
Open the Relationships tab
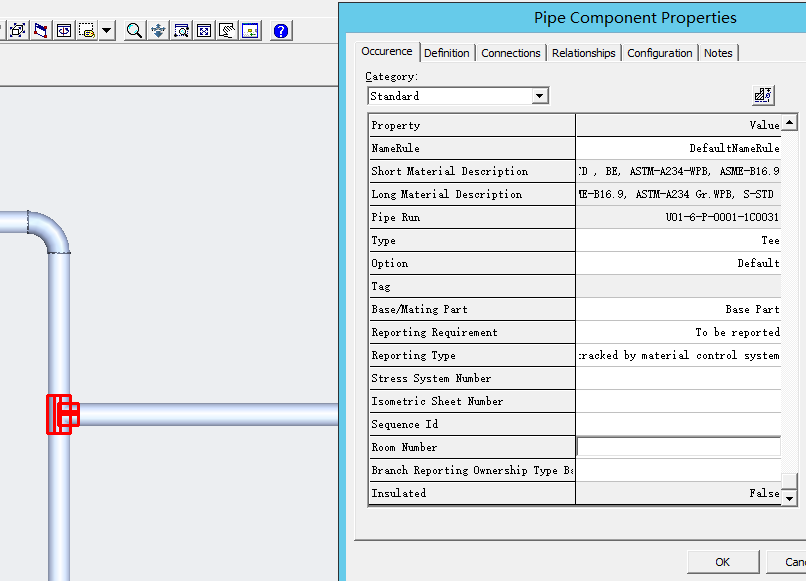click(583, 53)
